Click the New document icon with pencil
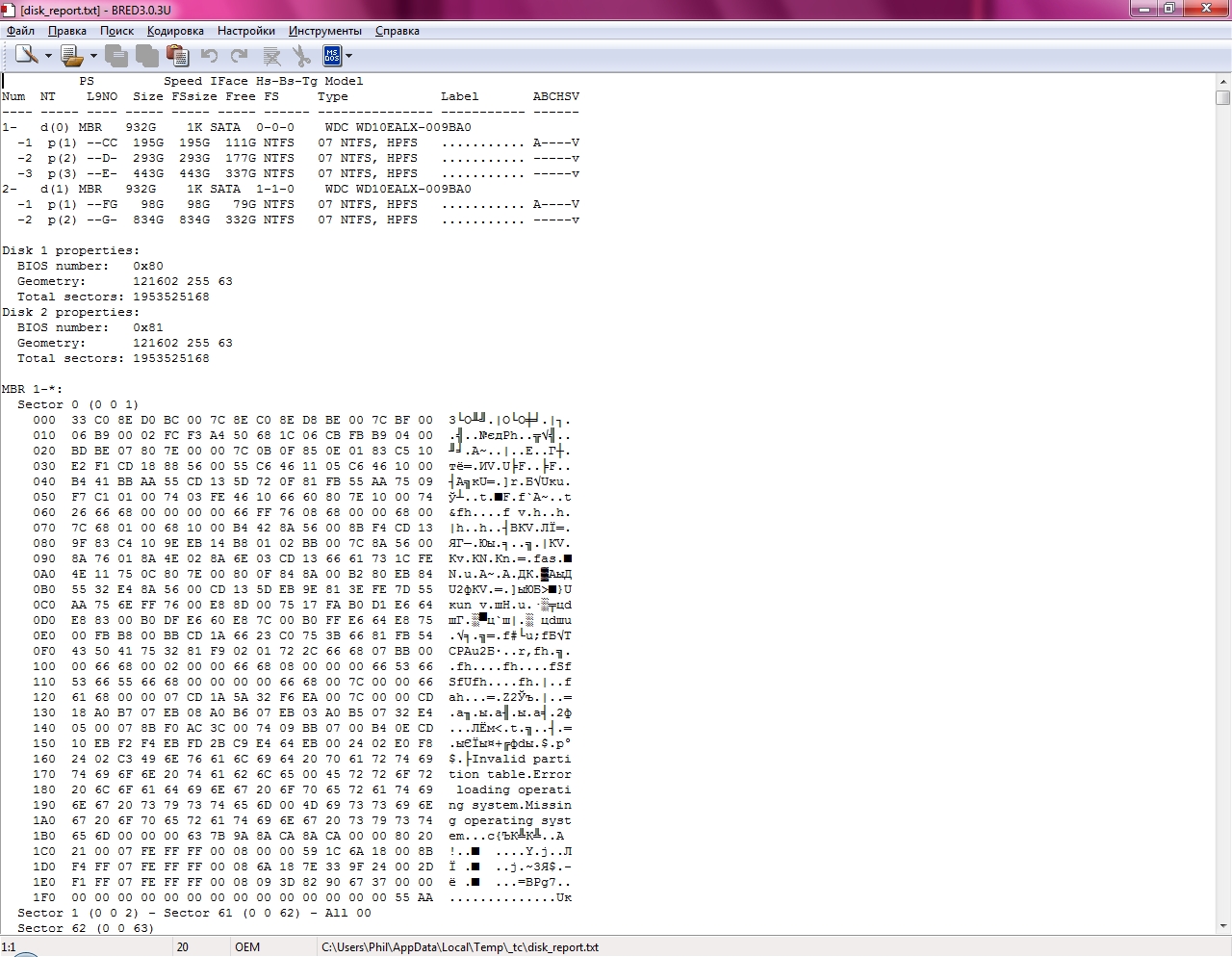Image resolution: width=1232 pixels, height=957 pixels. click(x=27, y=56)
